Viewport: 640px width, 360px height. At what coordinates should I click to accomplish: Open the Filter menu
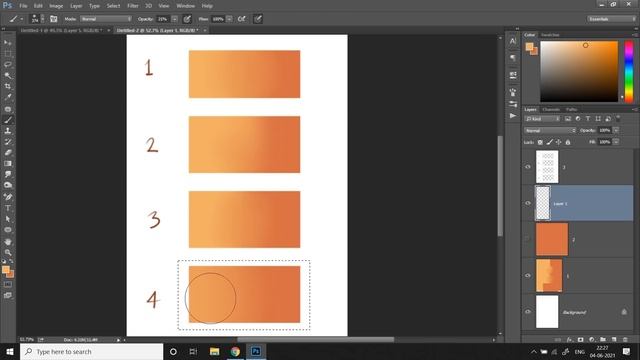pos(133,6)
